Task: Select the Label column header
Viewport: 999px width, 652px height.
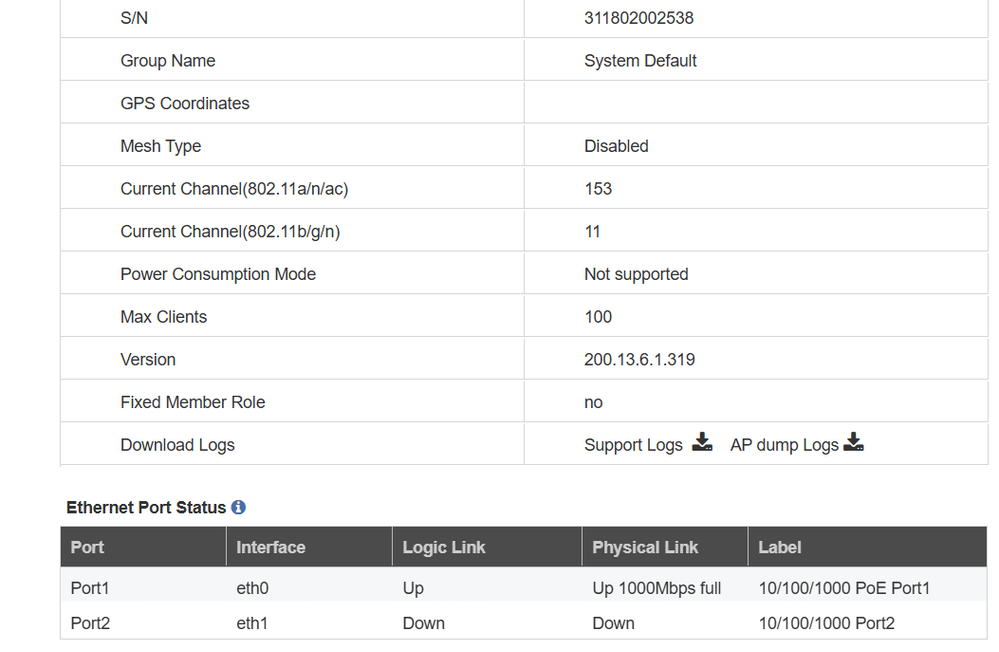Action: pyautogui.click(x=780, y=547)
